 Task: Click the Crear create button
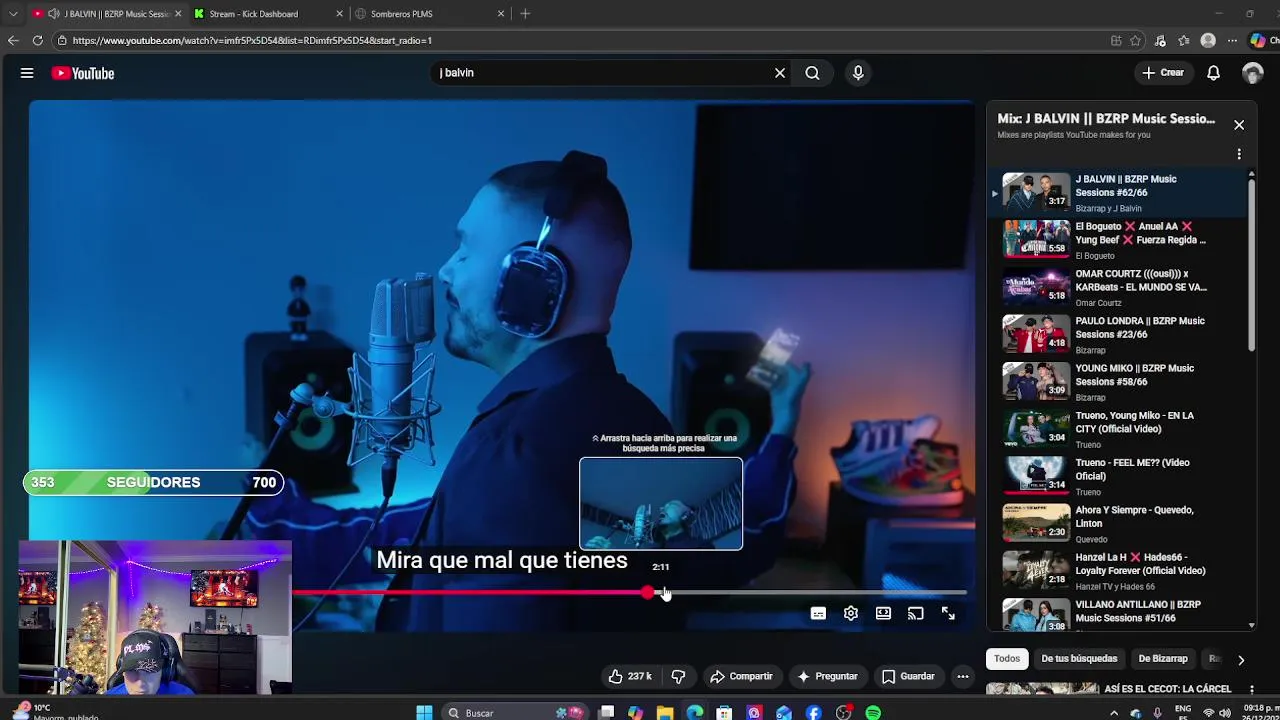[1164, 73]
